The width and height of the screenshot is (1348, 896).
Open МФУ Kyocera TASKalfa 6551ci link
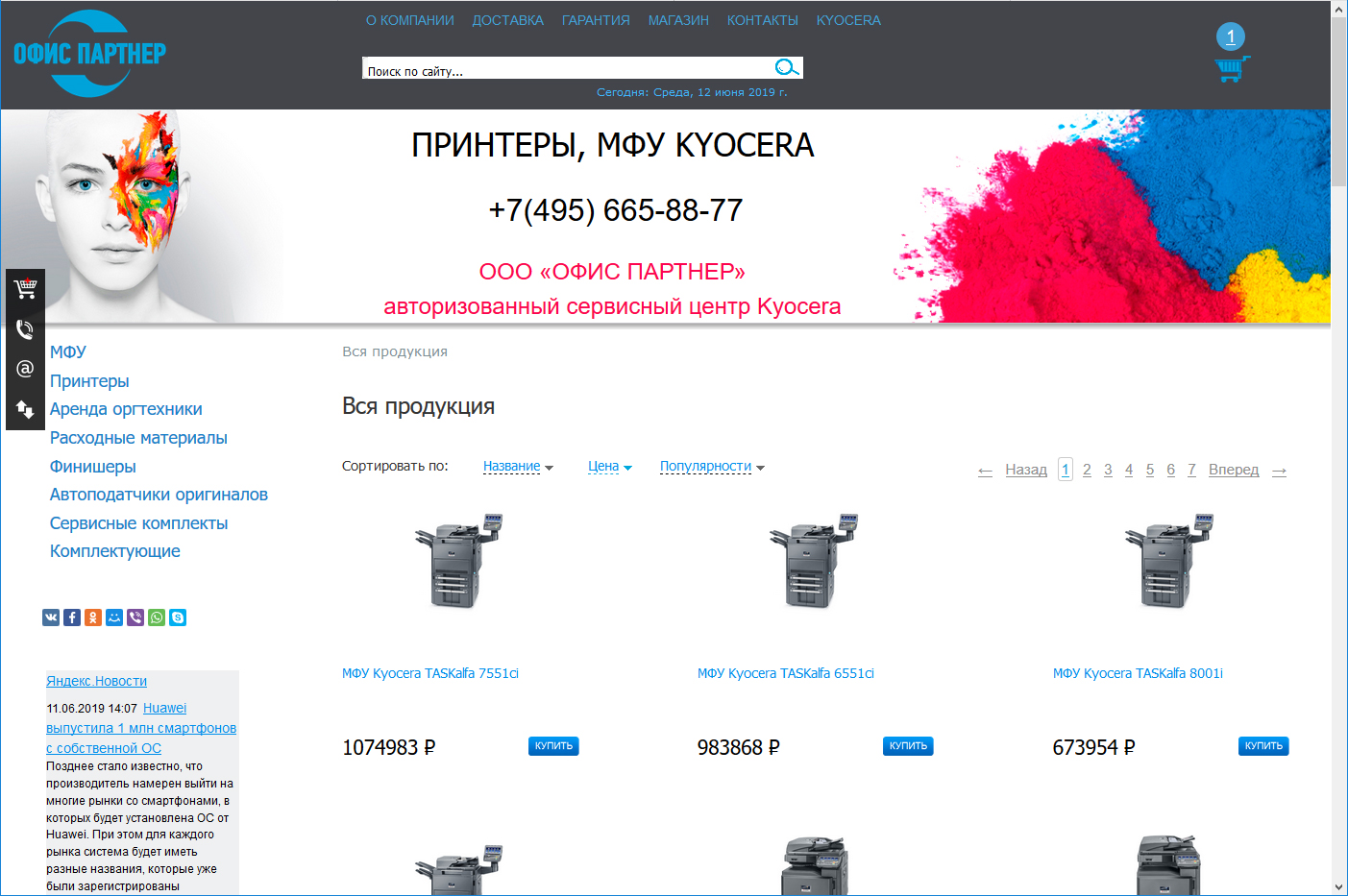786,673
